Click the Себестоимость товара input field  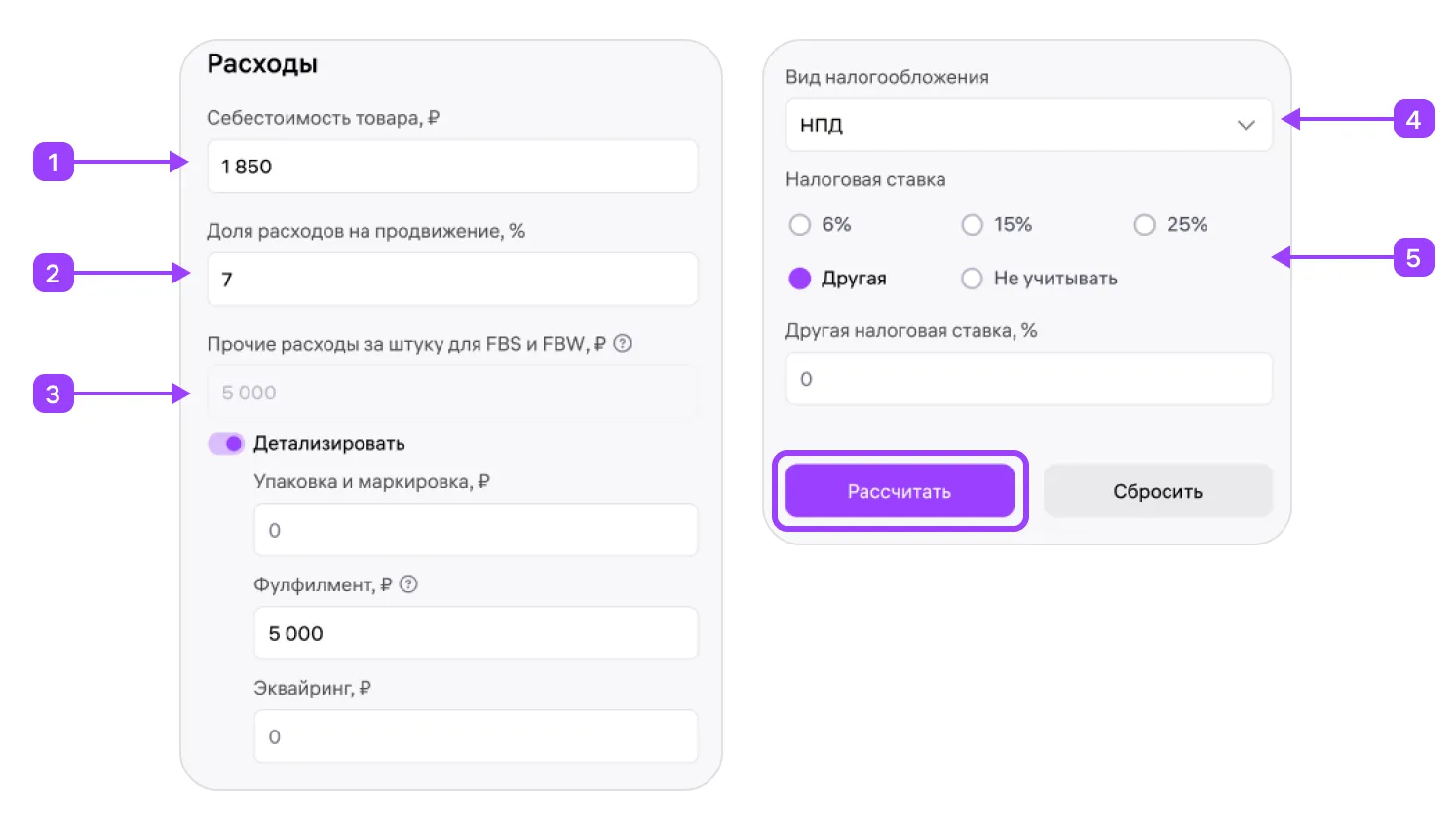[452, 167]
